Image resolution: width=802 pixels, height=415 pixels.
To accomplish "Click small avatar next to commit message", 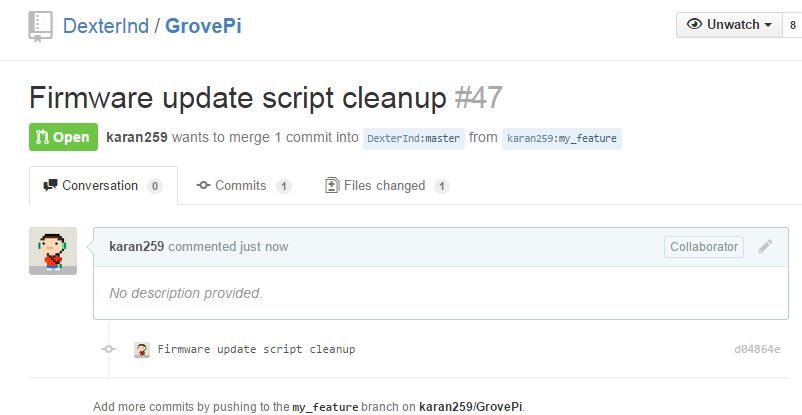I will 142,350.
